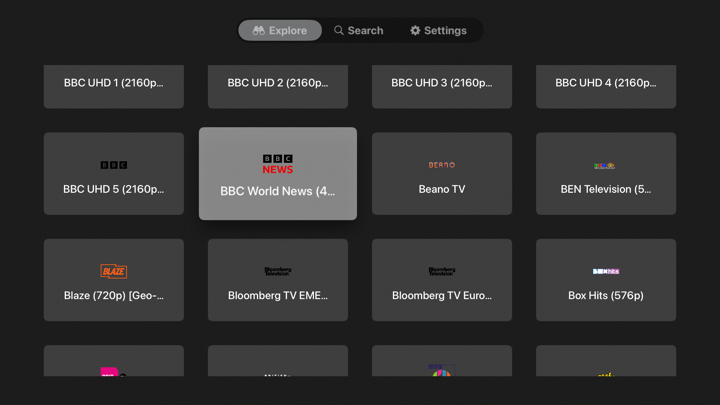
Task: Click the 'Beano TV' title text
Action: point(442,189)
